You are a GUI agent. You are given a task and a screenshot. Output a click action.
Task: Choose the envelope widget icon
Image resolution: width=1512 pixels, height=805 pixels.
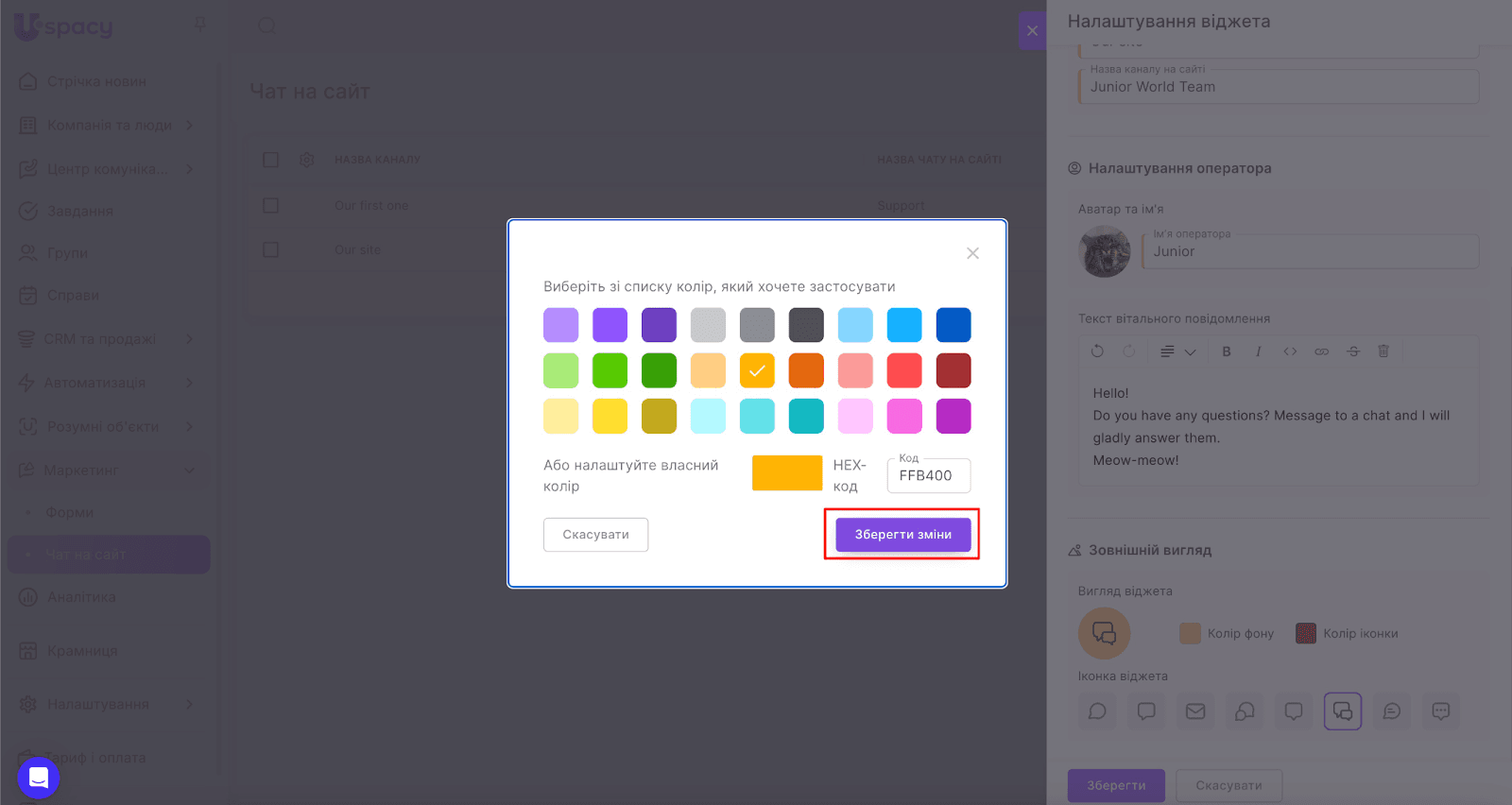[x=1195, y=711]
